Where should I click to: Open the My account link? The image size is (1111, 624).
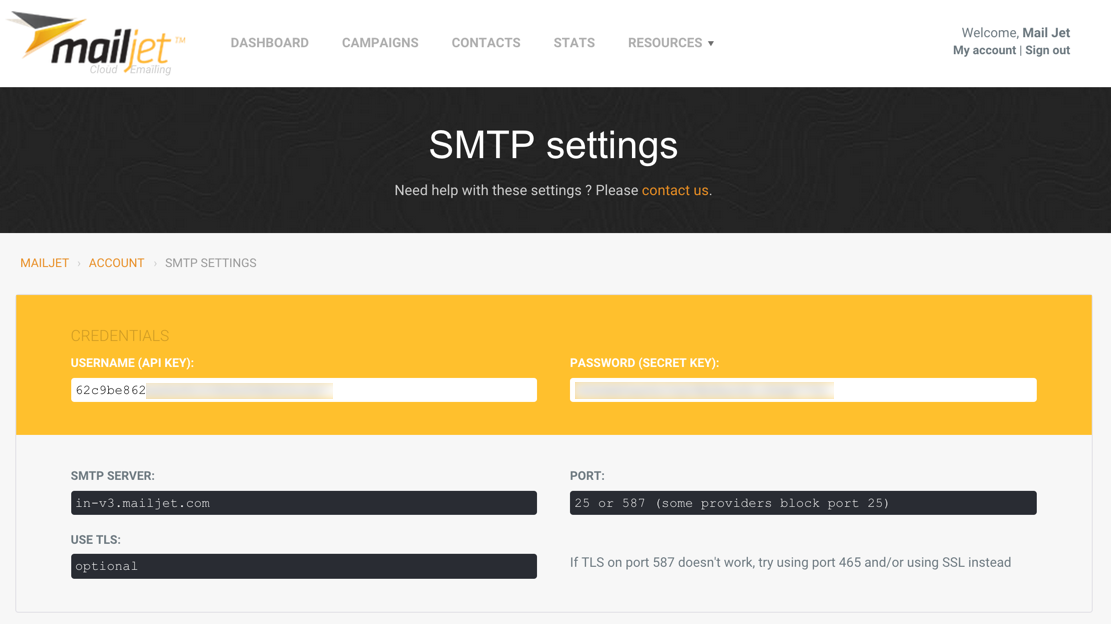click(984, 50)
